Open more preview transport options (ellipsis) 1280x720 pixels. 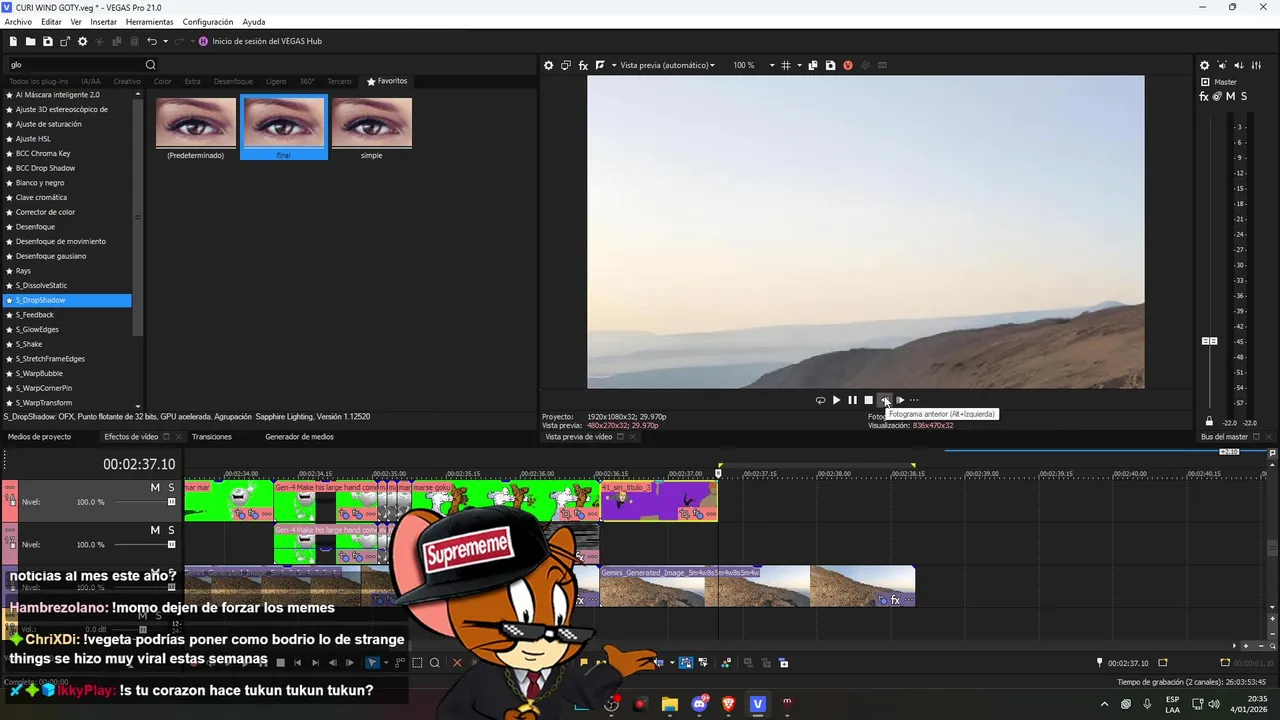[x=914, y=400]
